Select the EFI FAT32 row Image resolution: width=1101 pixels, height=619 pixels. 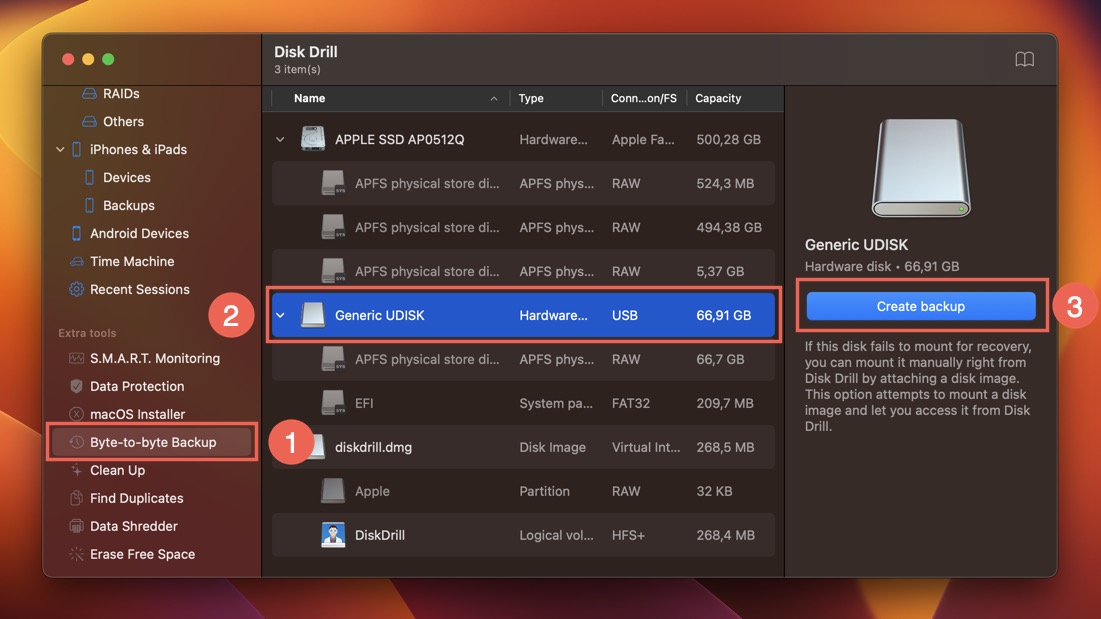pyautogui.click(x=523, y=403)
